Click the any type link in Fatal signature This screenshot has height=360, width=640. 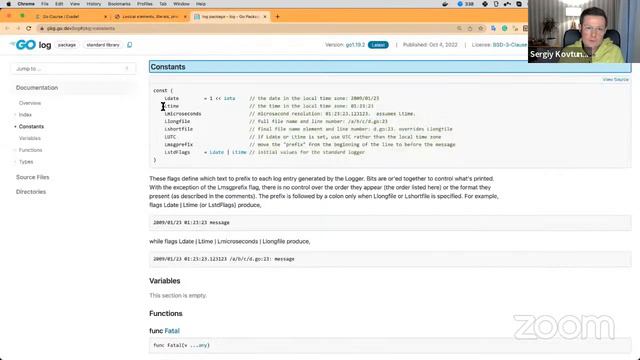pos(203,345)
